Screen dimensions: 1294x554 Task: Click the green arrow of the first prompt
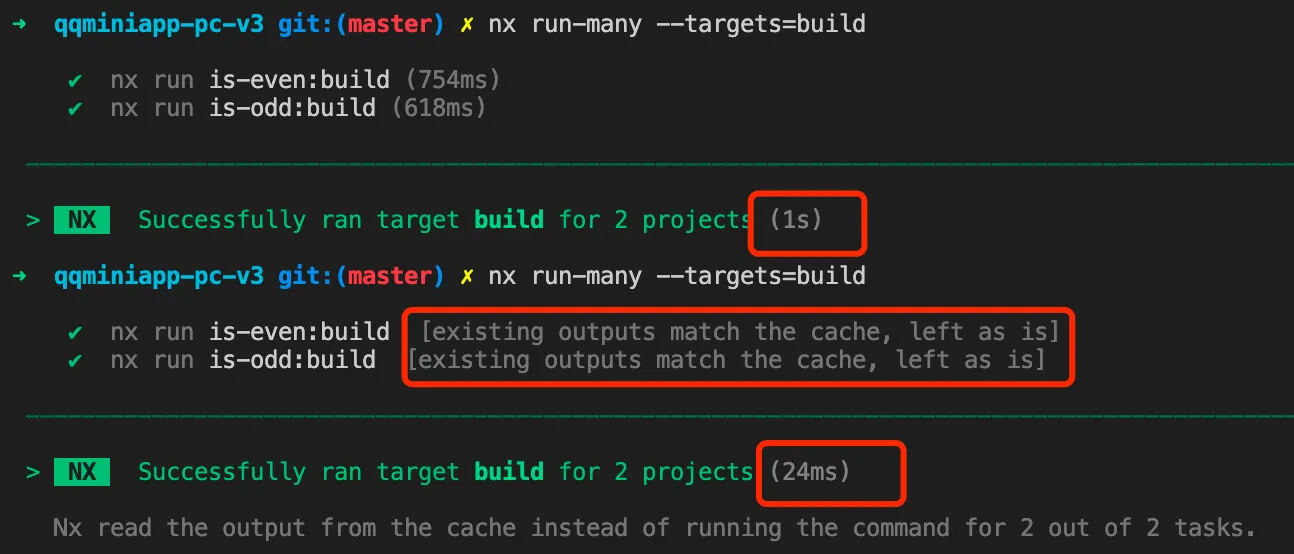pos(19,24)
